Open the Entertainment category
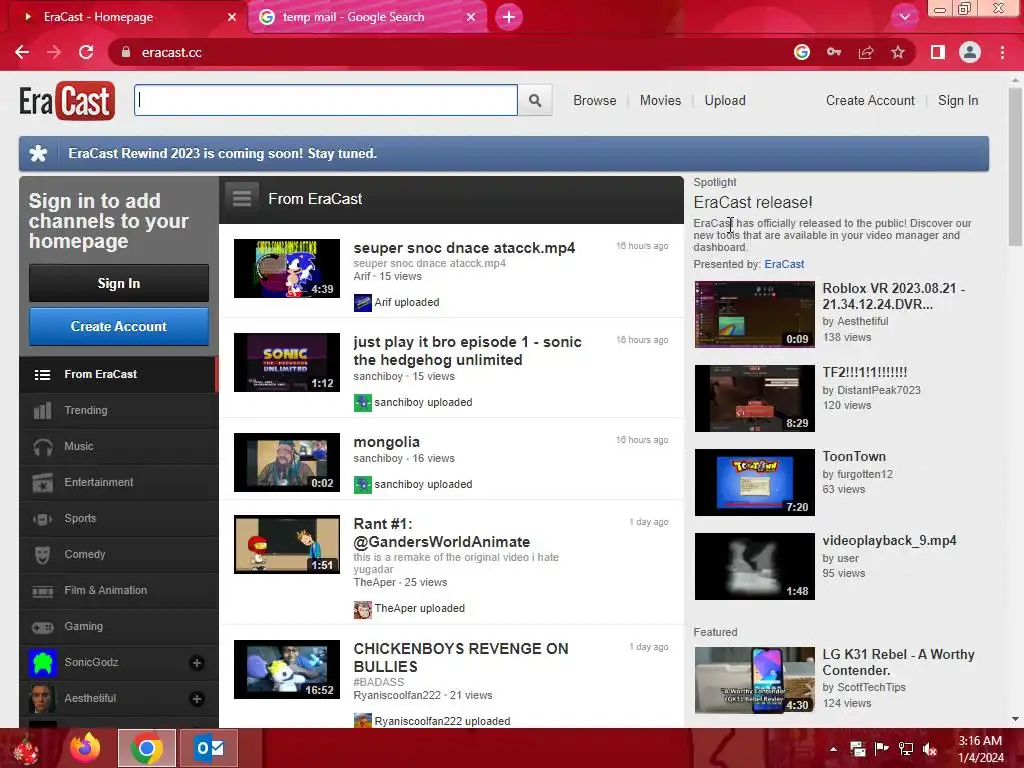 coord(99,482)
